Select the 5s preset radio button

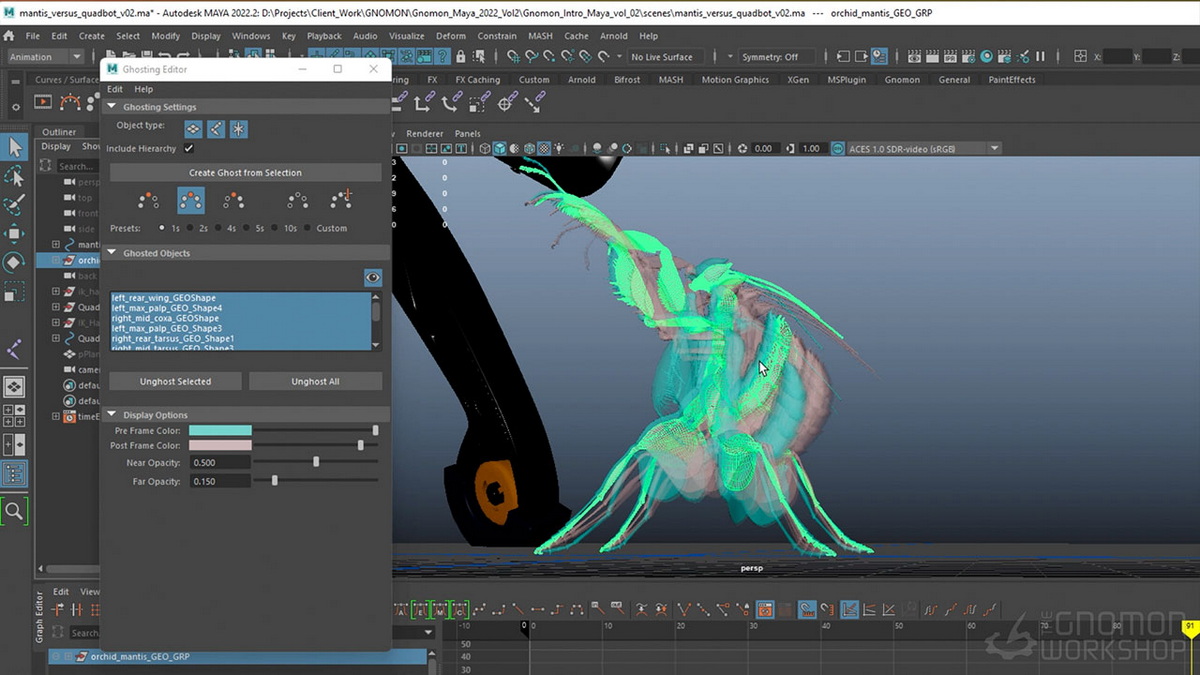[246, 228]
